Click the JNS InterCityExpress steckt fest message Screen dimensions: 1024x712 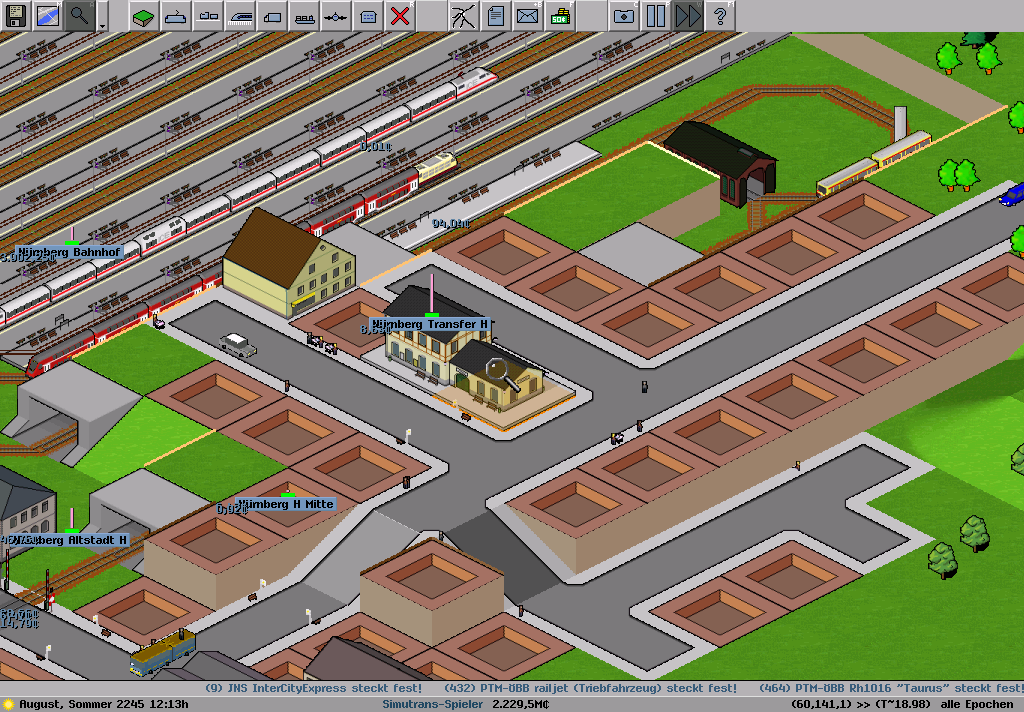pos(313,688)
